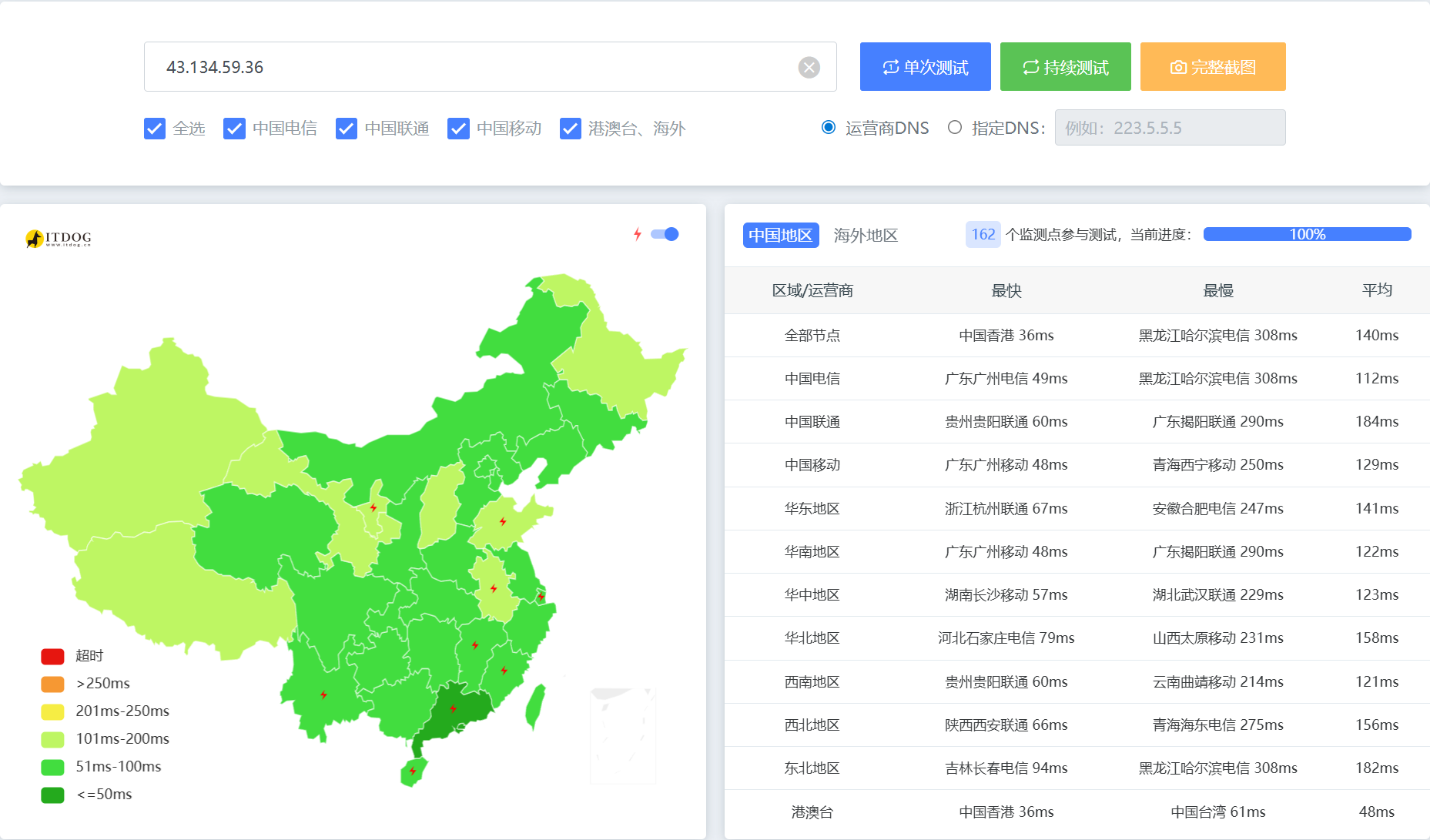Image resolution: width=1430 pixels, height=840 pixels.
Task: Click the 中国台湾 61ms cell
Action: [x=1218, y=812]
